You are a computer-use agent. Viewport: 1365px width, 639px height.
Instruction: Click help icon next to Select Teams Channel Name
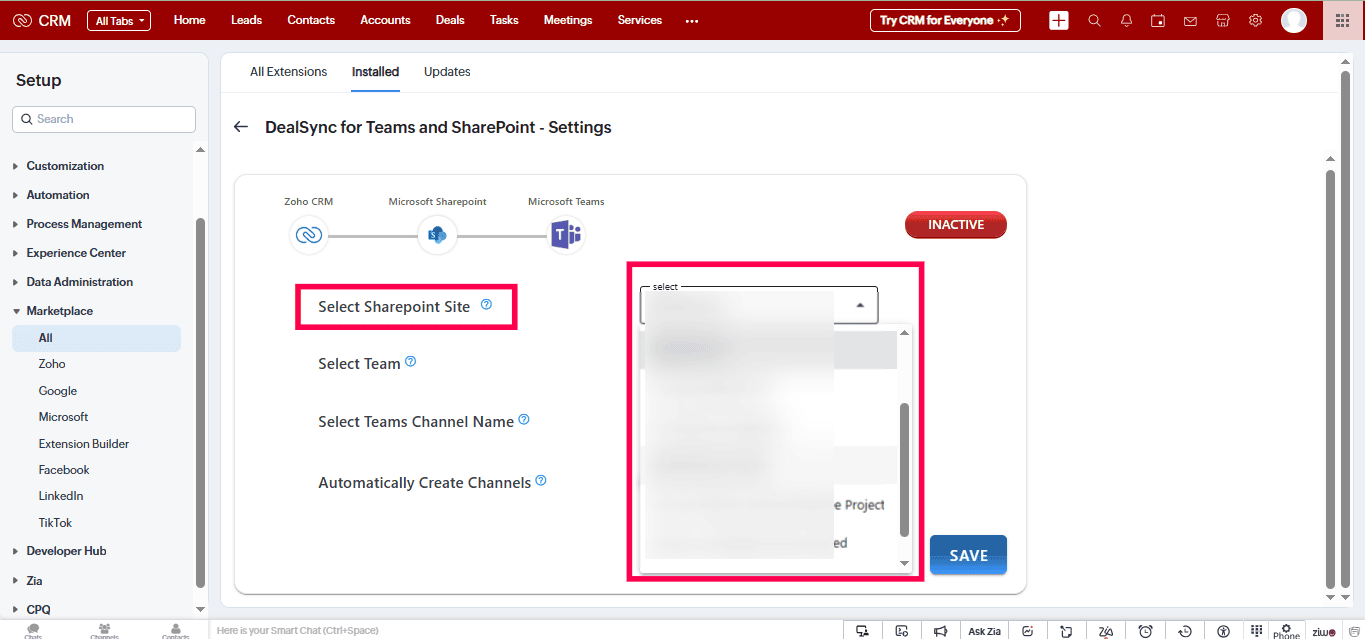point(524,420)
